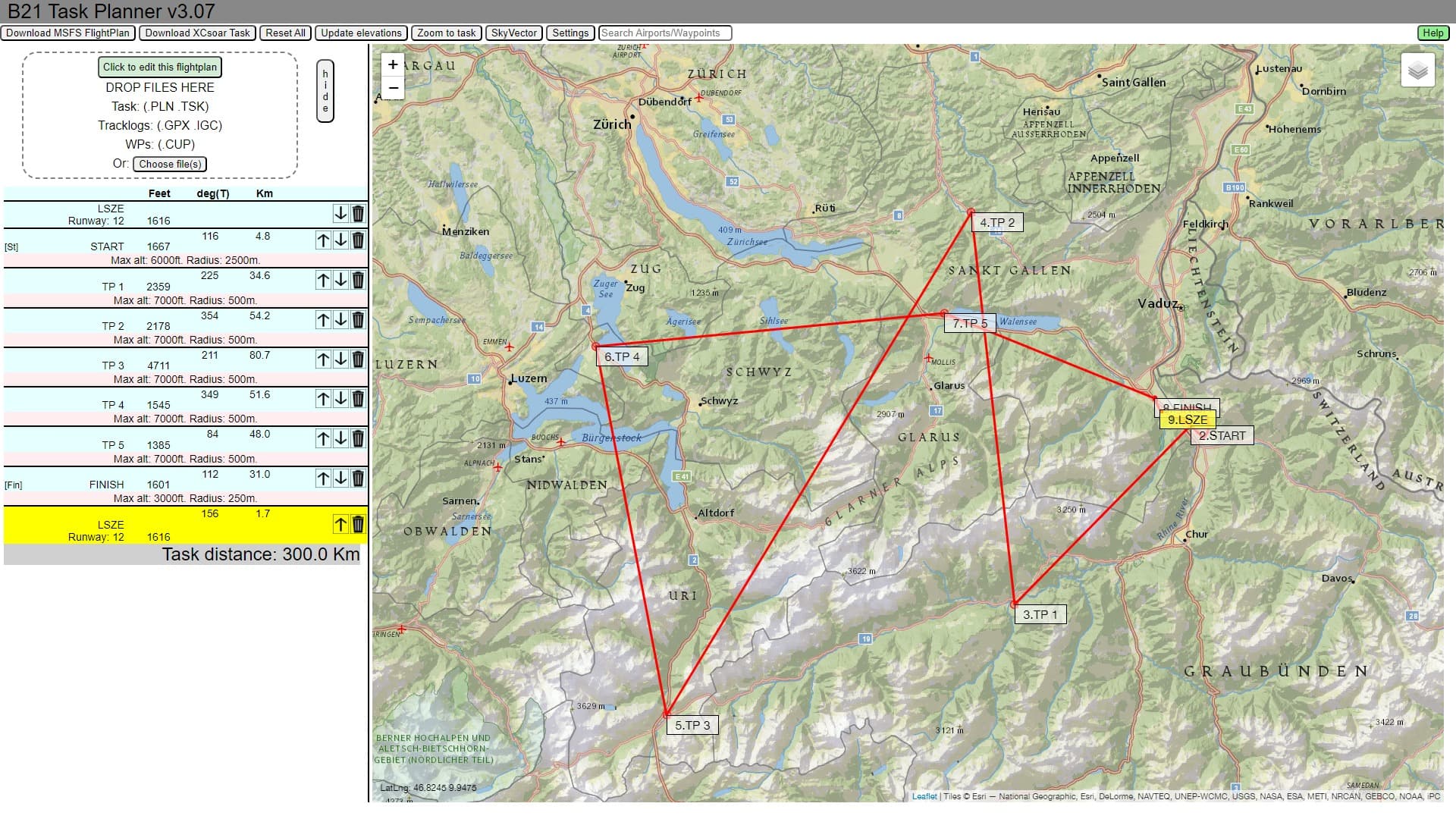Screen dimensions: 1456x819
Task: Open the map layers selector icon
Action: (1417, 71)
